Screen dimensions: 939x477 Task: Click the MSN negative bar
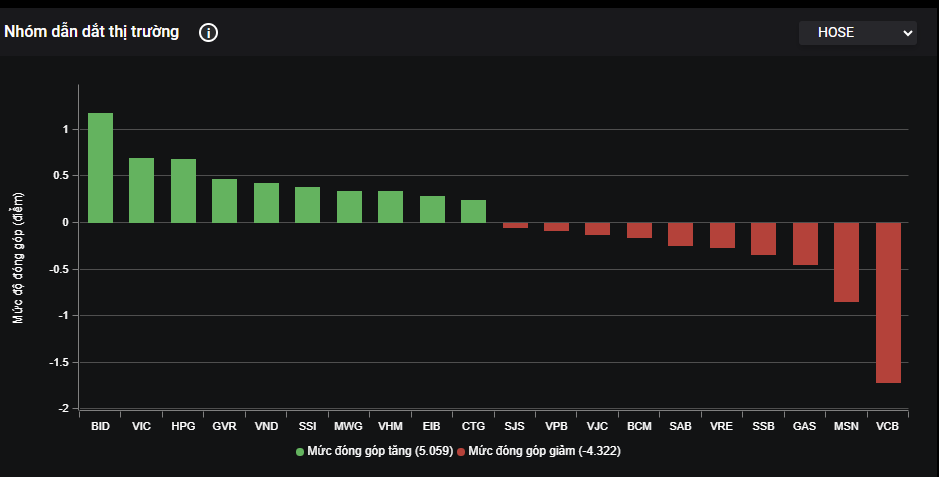(x=847, y=262)
